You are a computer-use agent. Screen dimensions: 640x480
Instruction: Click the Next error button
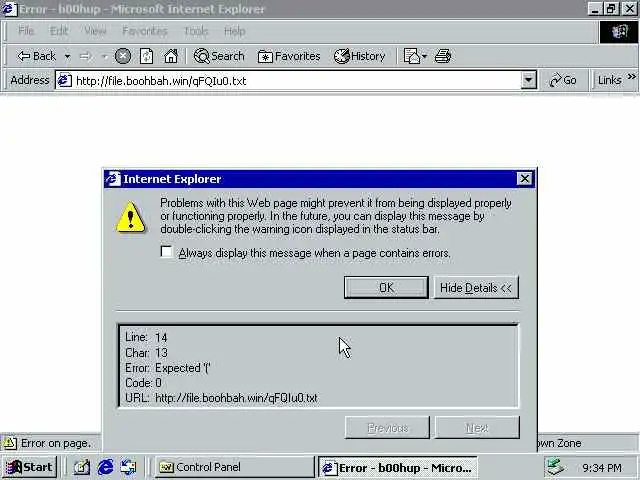[x=477, y=428]
